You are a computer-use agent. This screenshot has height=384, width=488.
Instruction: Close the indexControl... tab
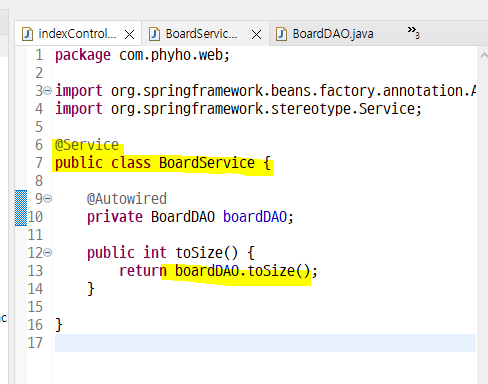129,34
